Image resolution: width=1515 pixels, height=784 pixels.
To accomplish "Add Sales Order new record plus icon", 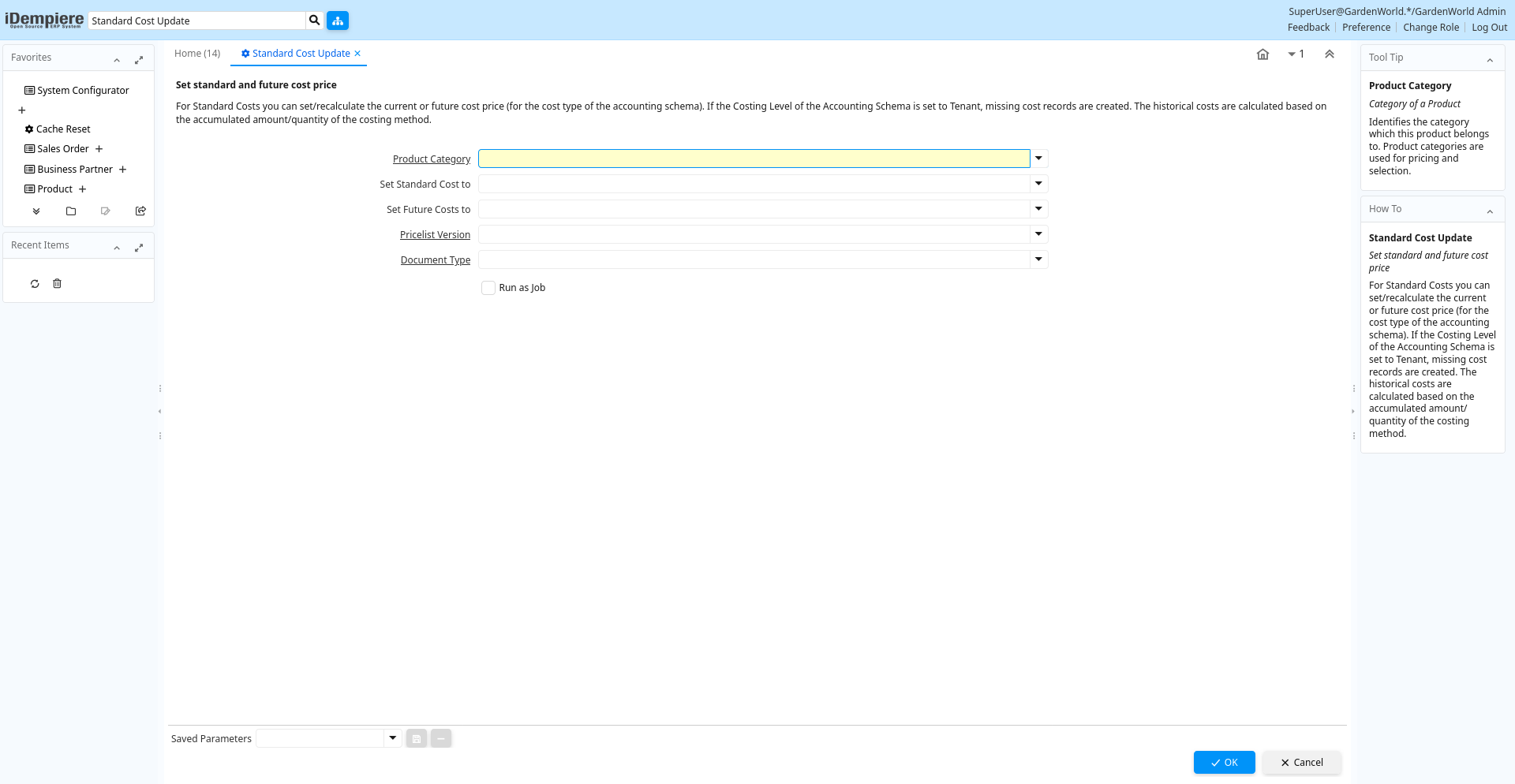I will pyautogui.click(x=99, y=149).
